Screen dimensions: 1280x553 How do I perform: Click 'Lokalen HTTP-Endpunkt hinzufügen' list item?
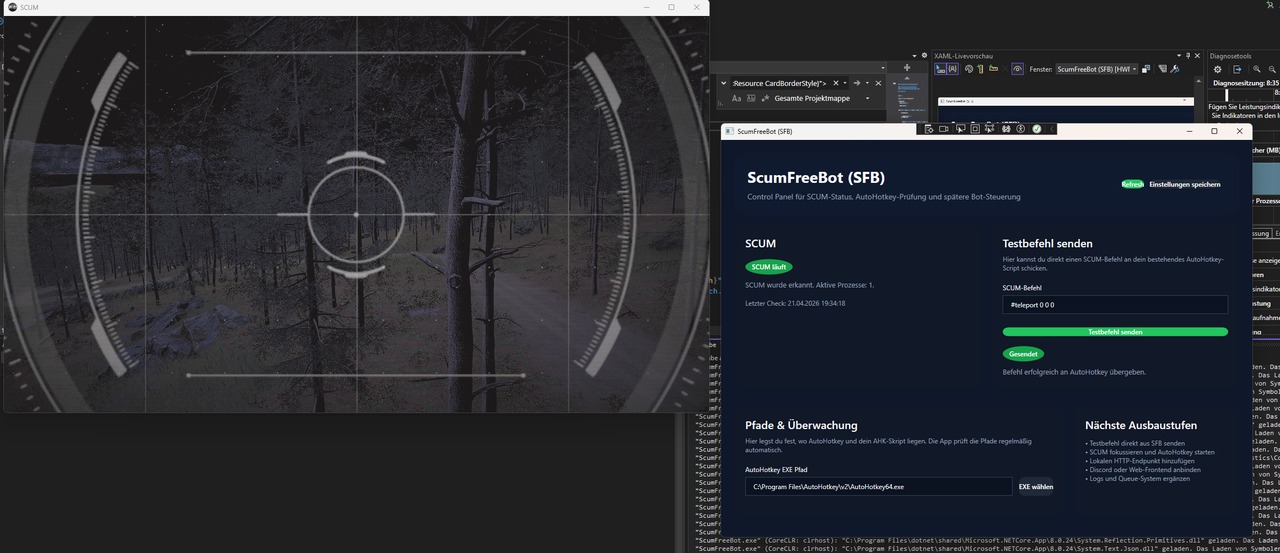pos(1142,460)
